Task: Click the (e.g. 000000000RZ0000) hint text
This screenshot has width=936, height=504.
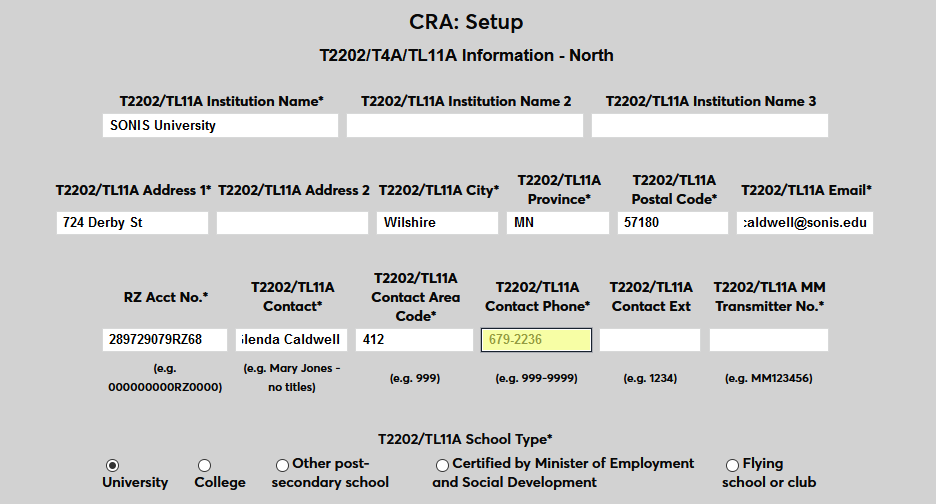Action: pyautogui.click(x=165, y=378)
